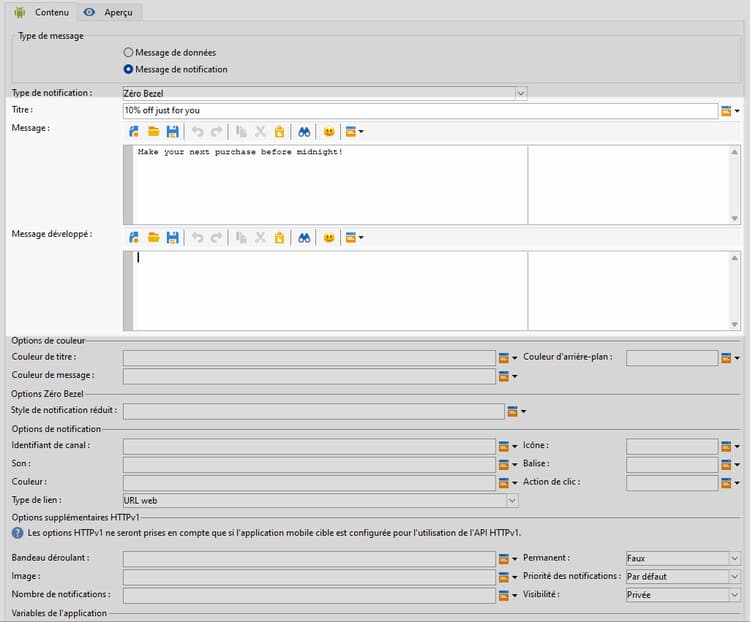Open personalization menu for Couleur de message

click(507, 376)
